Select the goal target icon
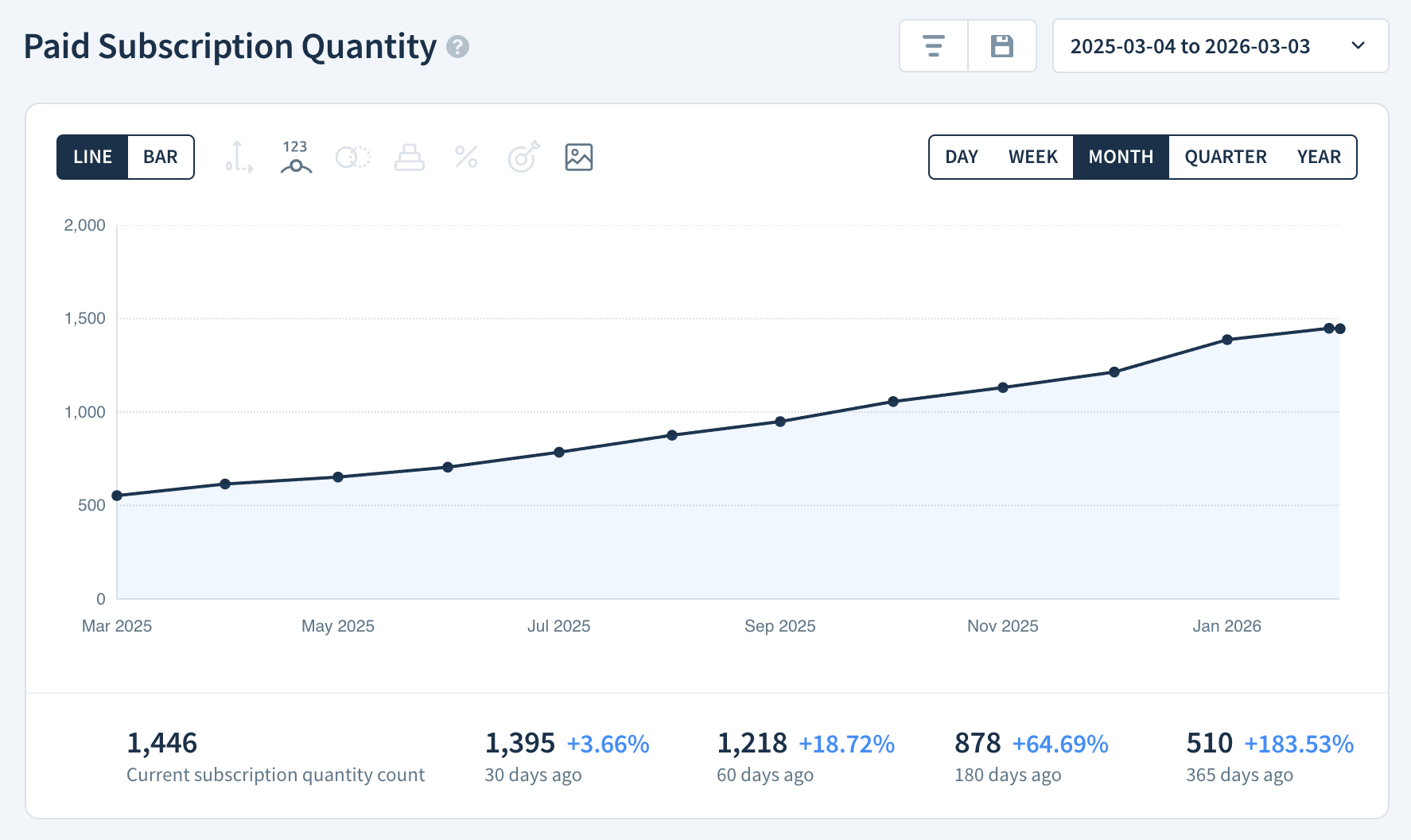This screenshot has width=1411, height=840. point(523,157)
